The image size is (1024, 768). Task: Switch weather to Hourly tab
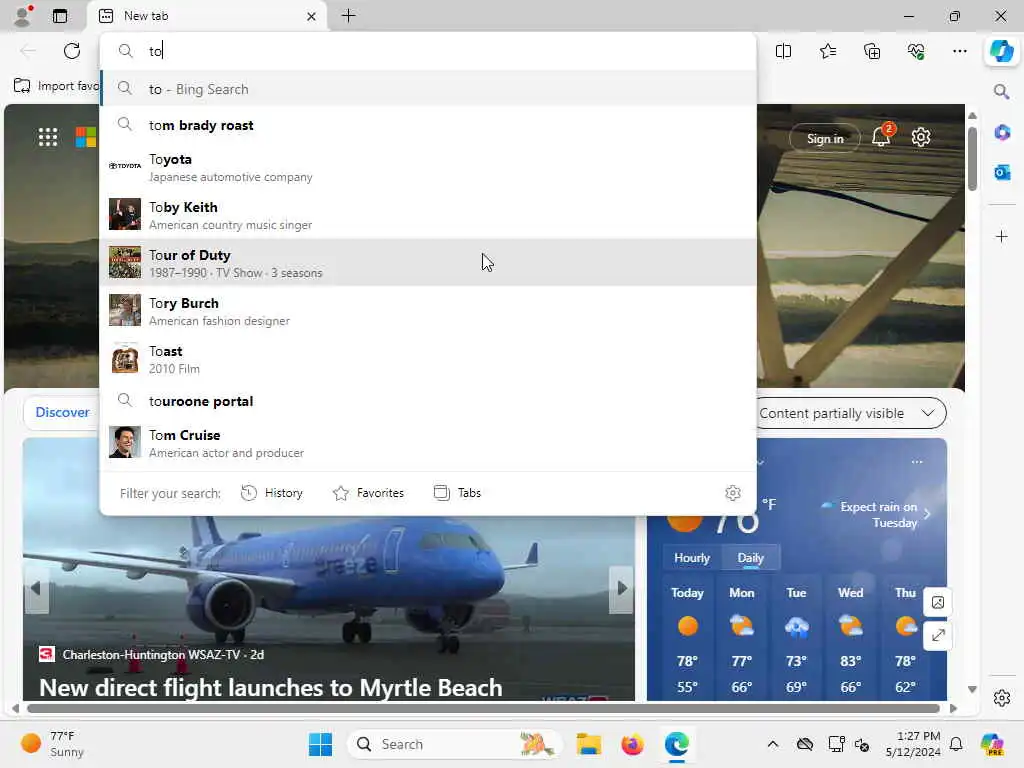(x=692, y=558)
